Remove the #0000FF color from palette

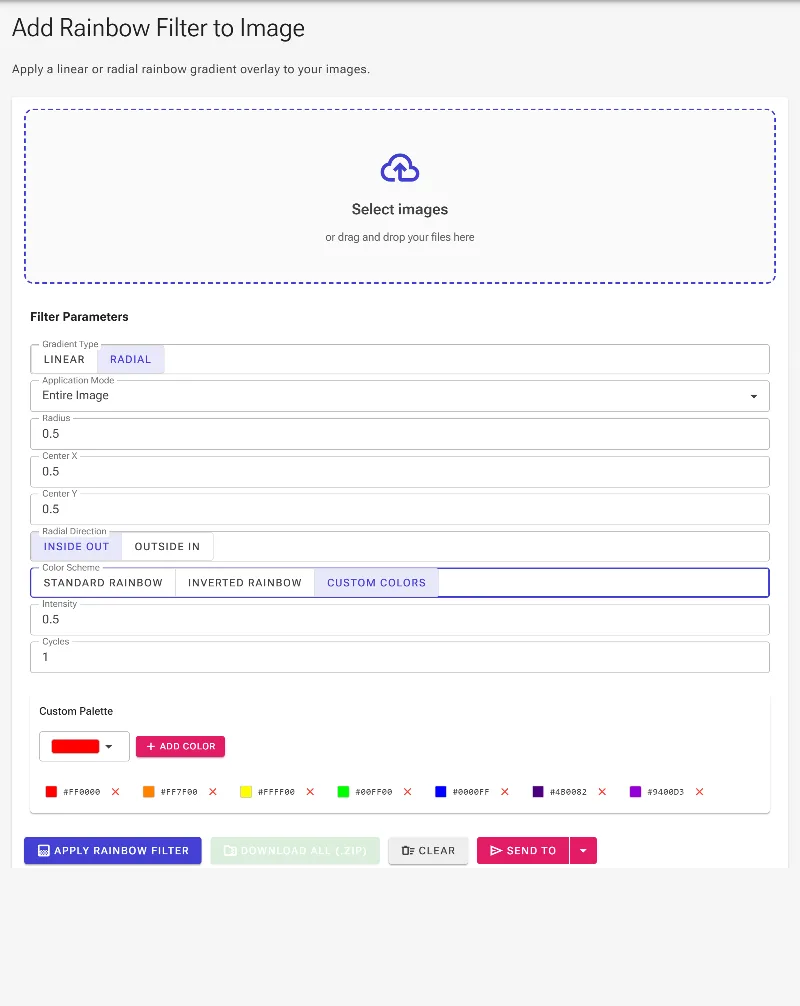505,792
